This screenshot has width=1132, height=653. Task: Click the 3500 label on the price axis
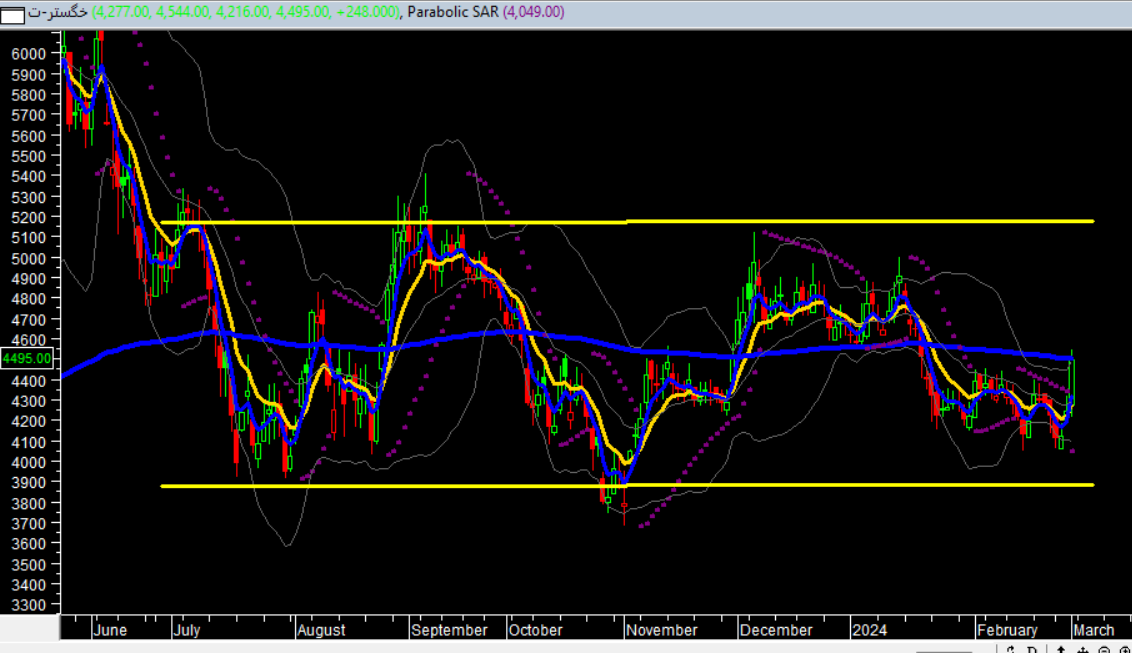click(x=29, y=565)
